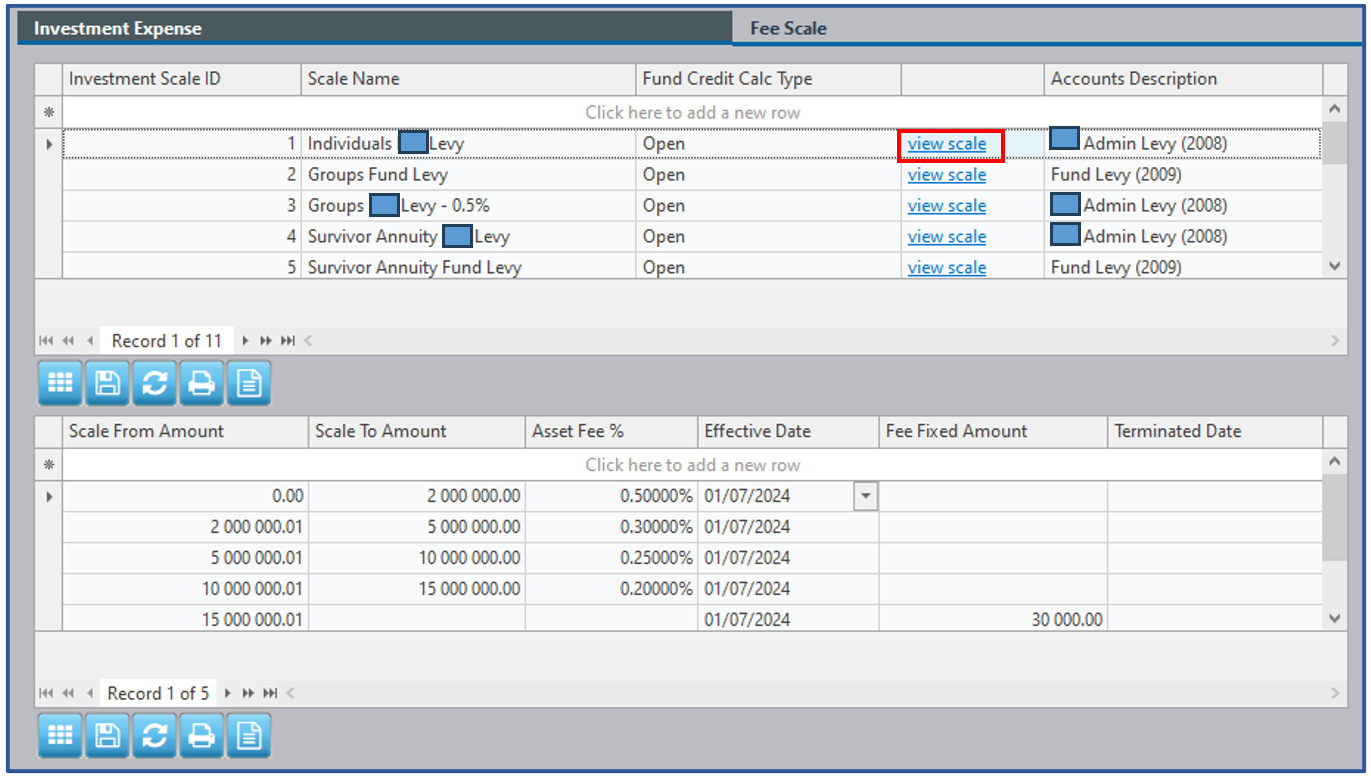Viewport: 1371px width, 777px height.
Task: Go to next record after Record 1 of 5
Action: [228, 693]
